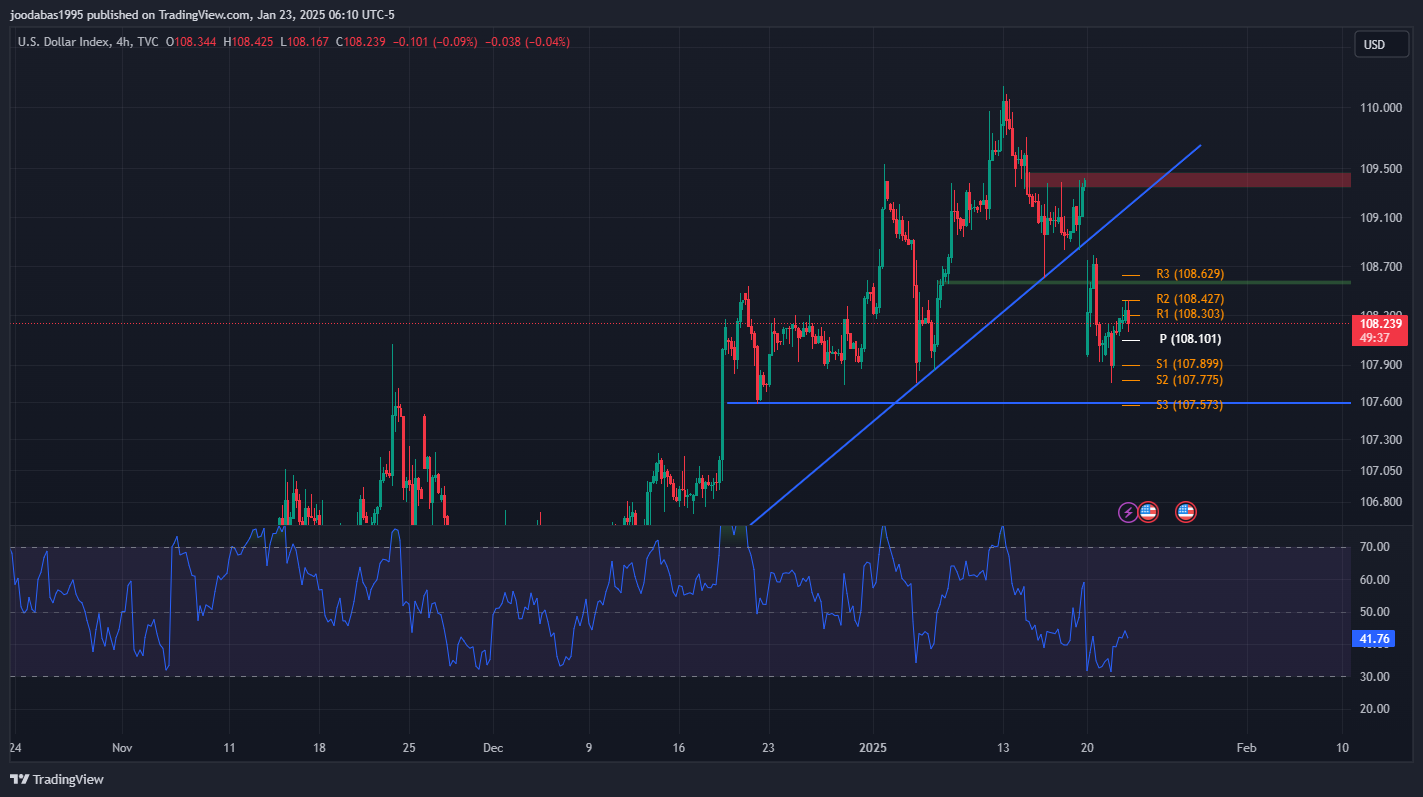Screen dimensions: 1423x797
Task: Click the 2025 marker on time axis
Action: (874, 747)
